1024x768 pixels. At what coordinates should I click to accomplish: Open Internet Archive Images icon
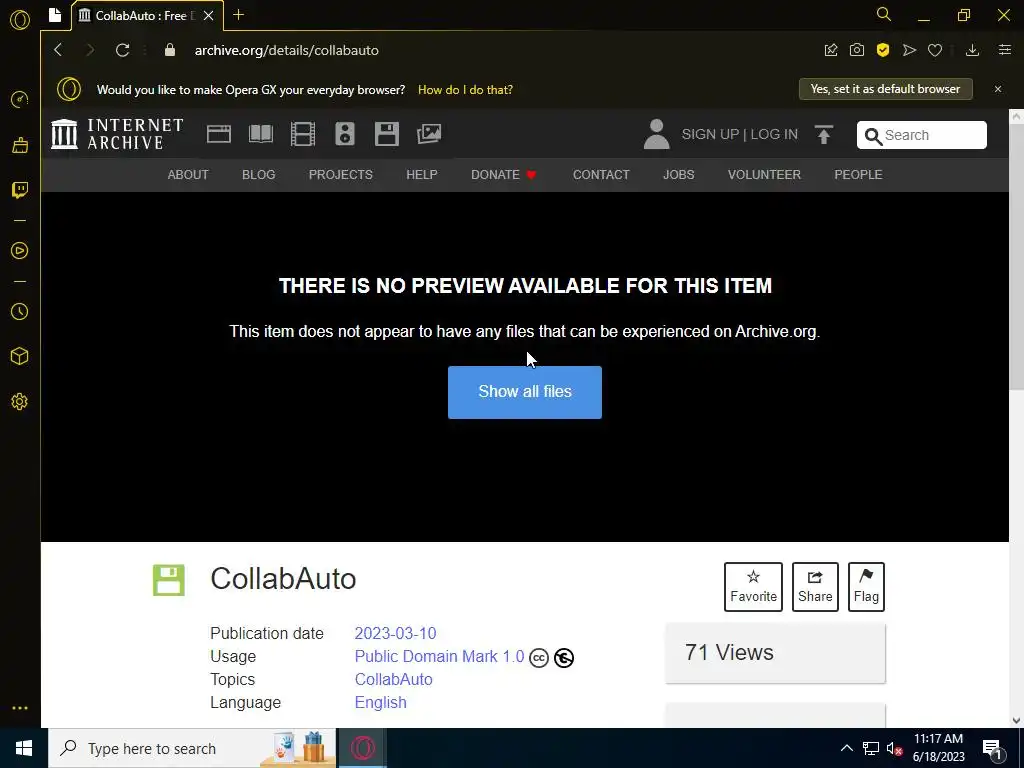point(429,135)
